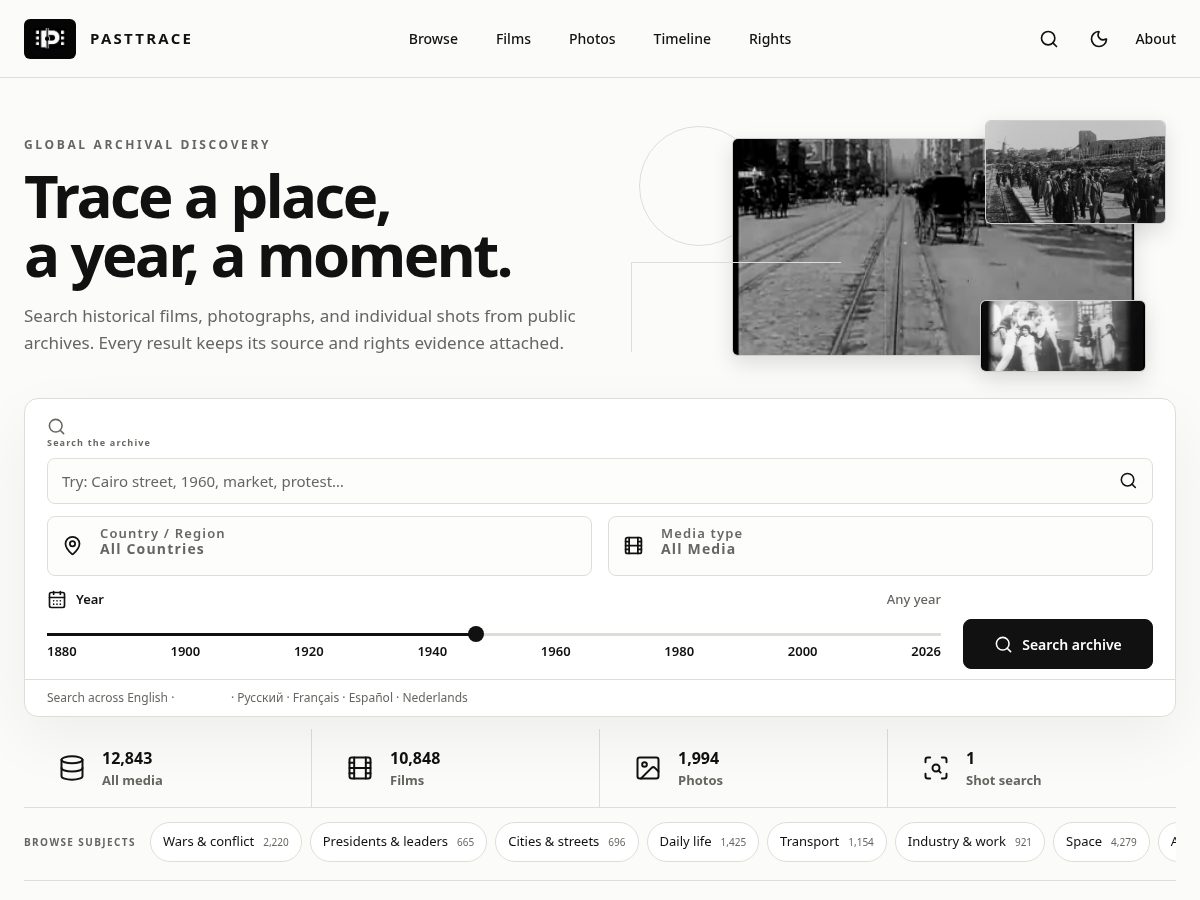Click the magnifier icon inside search field

[1128, 481]
